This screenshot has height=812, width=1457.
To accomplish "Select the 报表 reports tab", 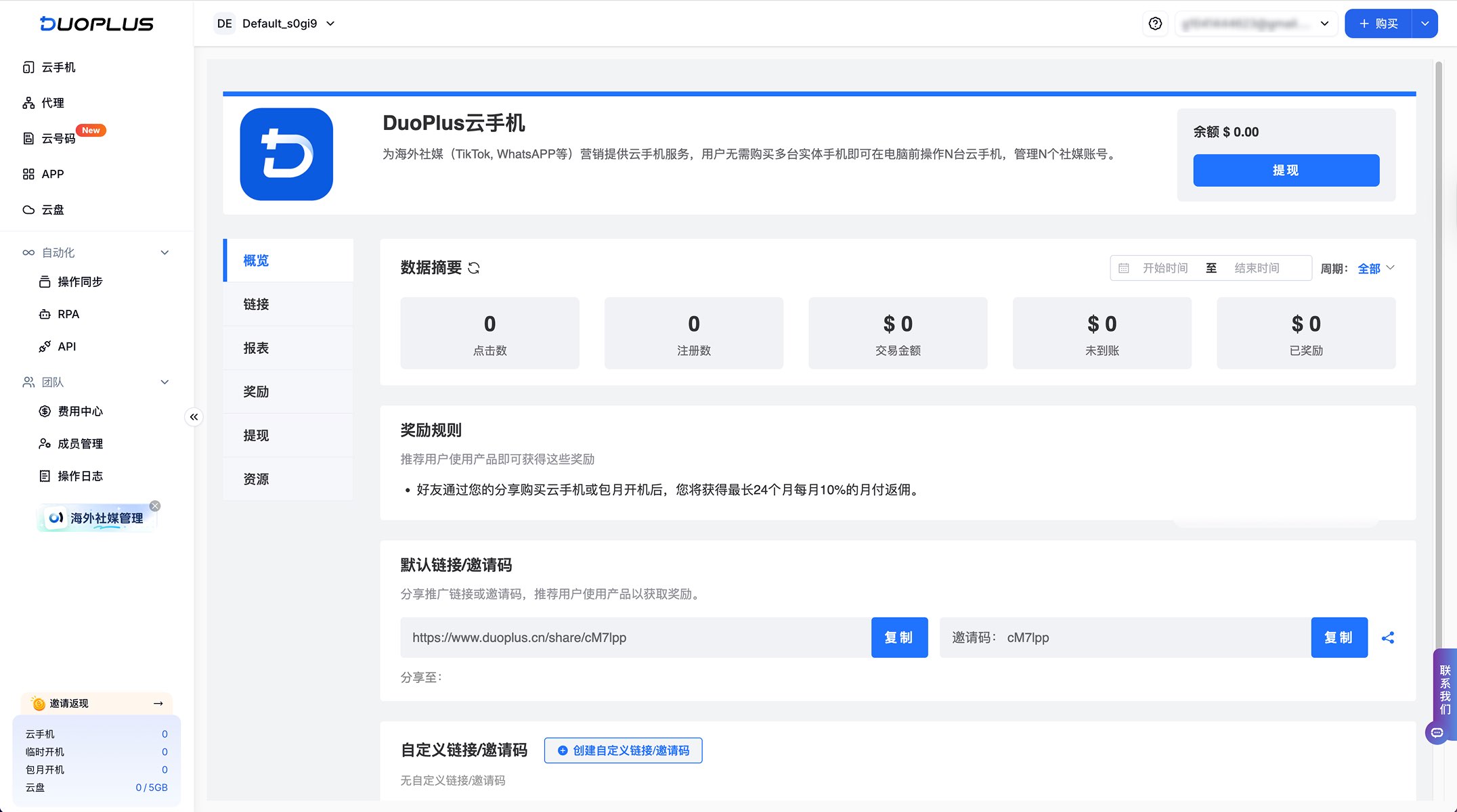I will [288, 348].
